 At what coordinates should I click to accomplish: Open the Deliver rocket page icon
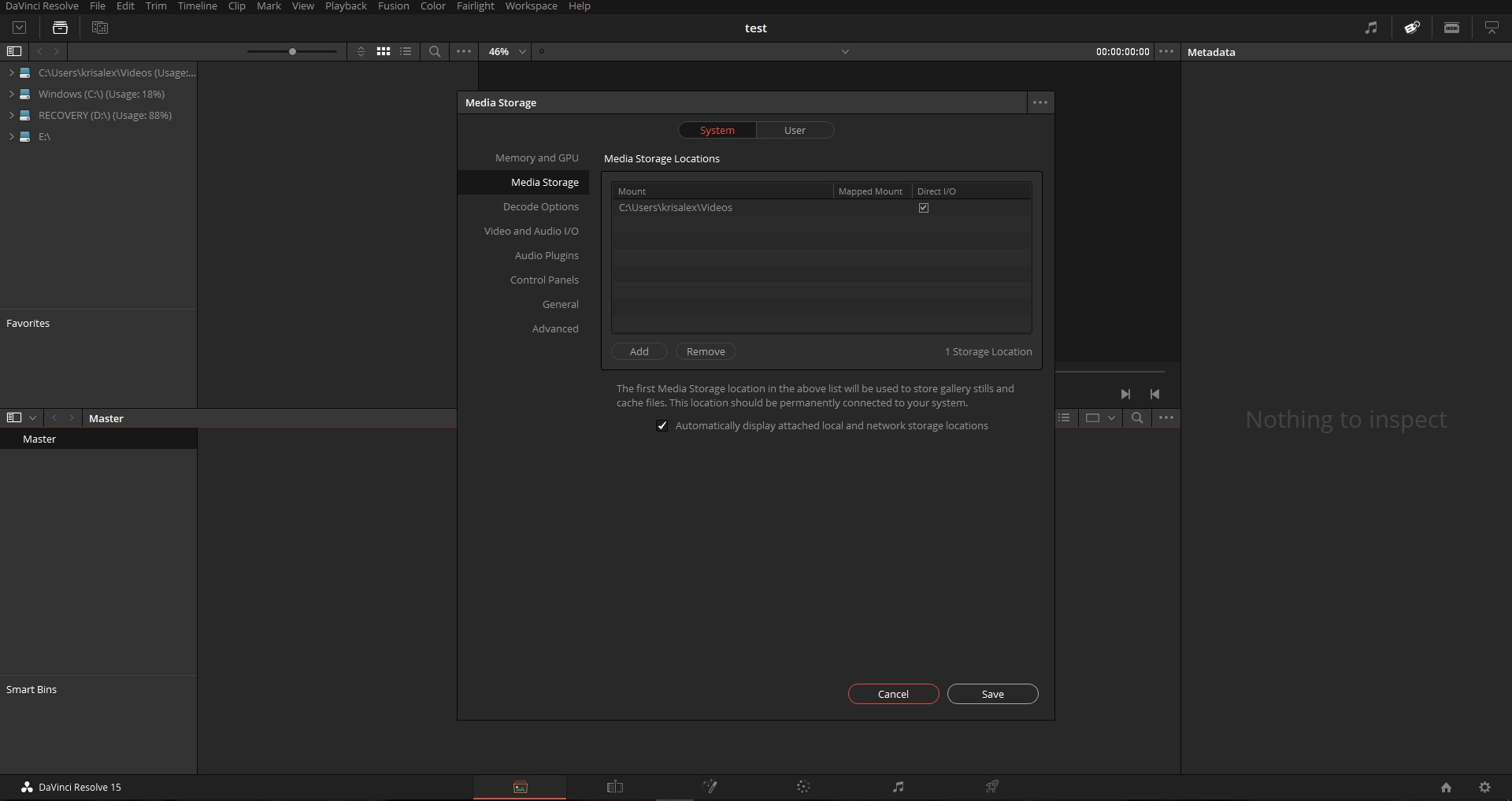[x=992, y=786]
